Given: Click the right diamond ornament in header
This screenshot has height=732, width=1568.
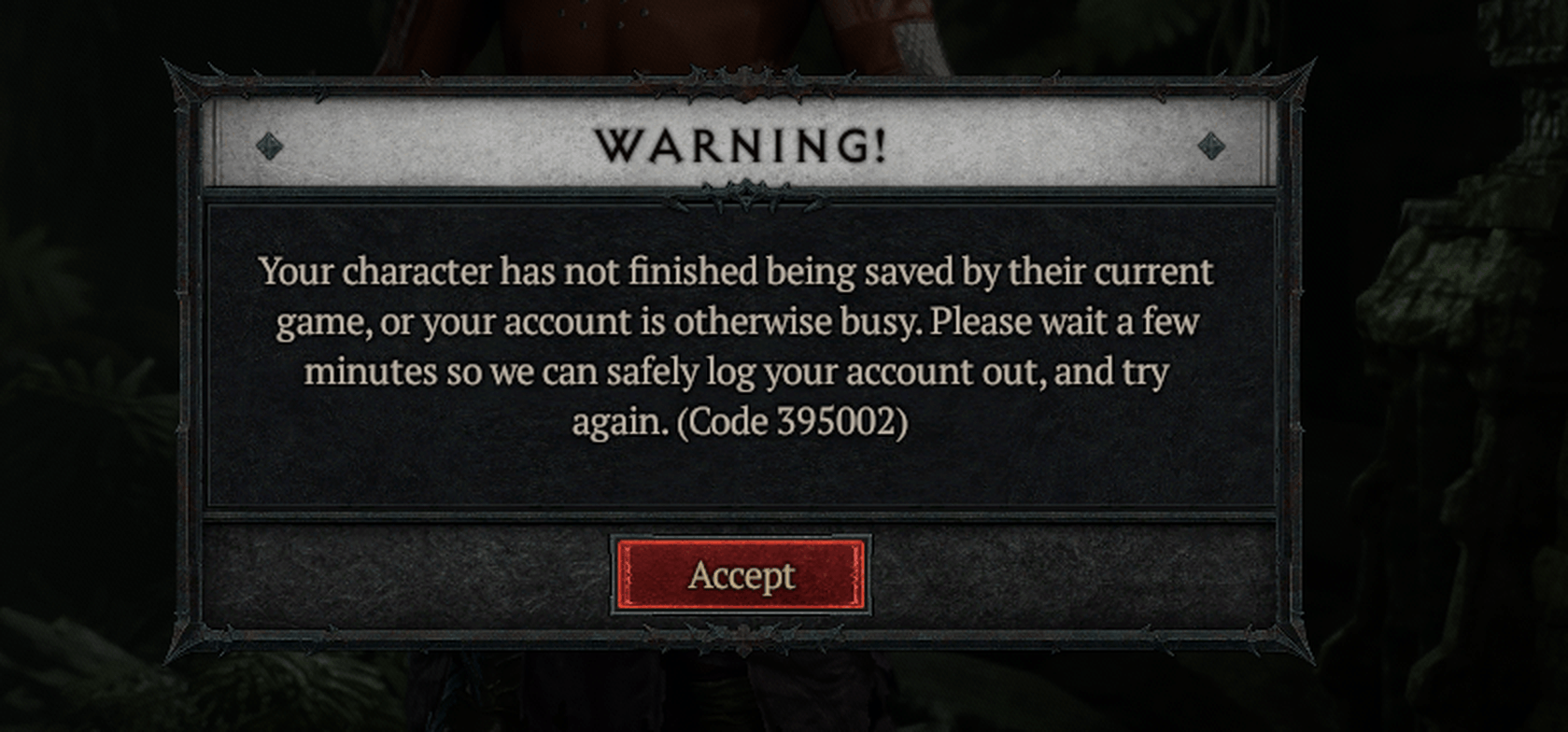Looking at the screenshot, I should pos(1211,146).
